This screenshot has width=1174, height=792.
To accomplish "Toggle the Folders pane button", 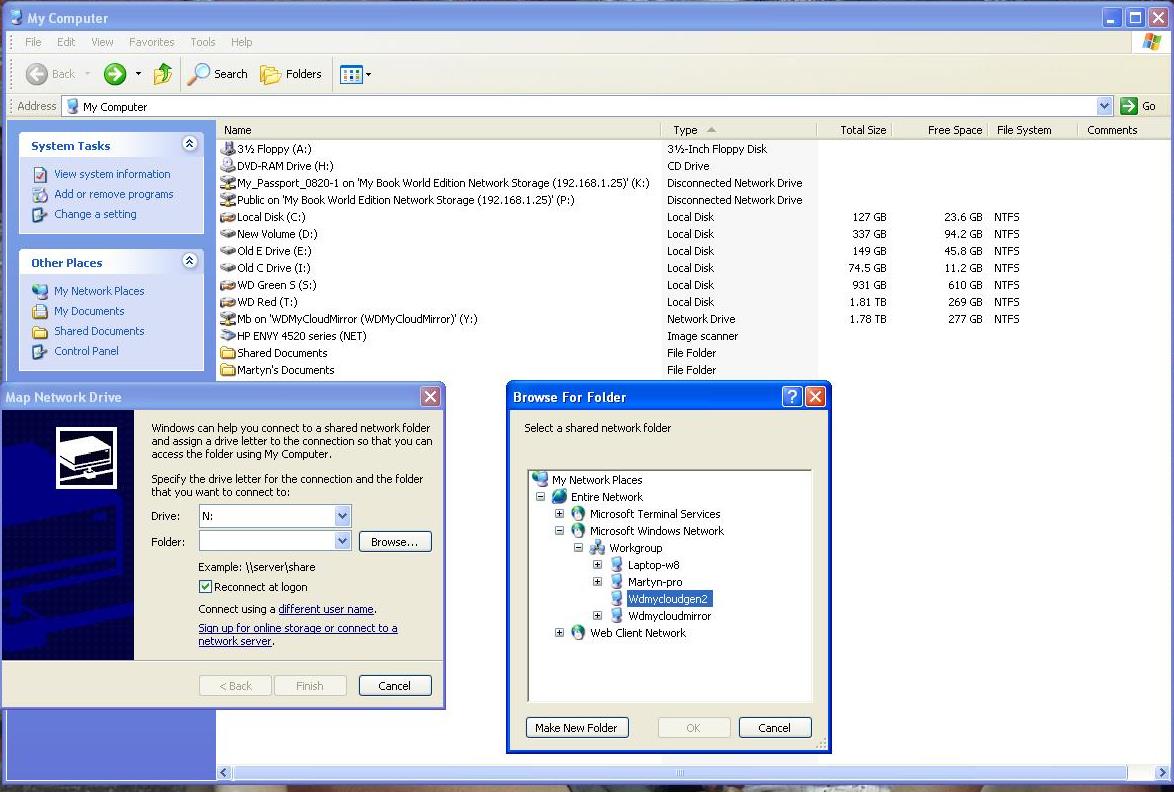I will click(x=291, y=74).
